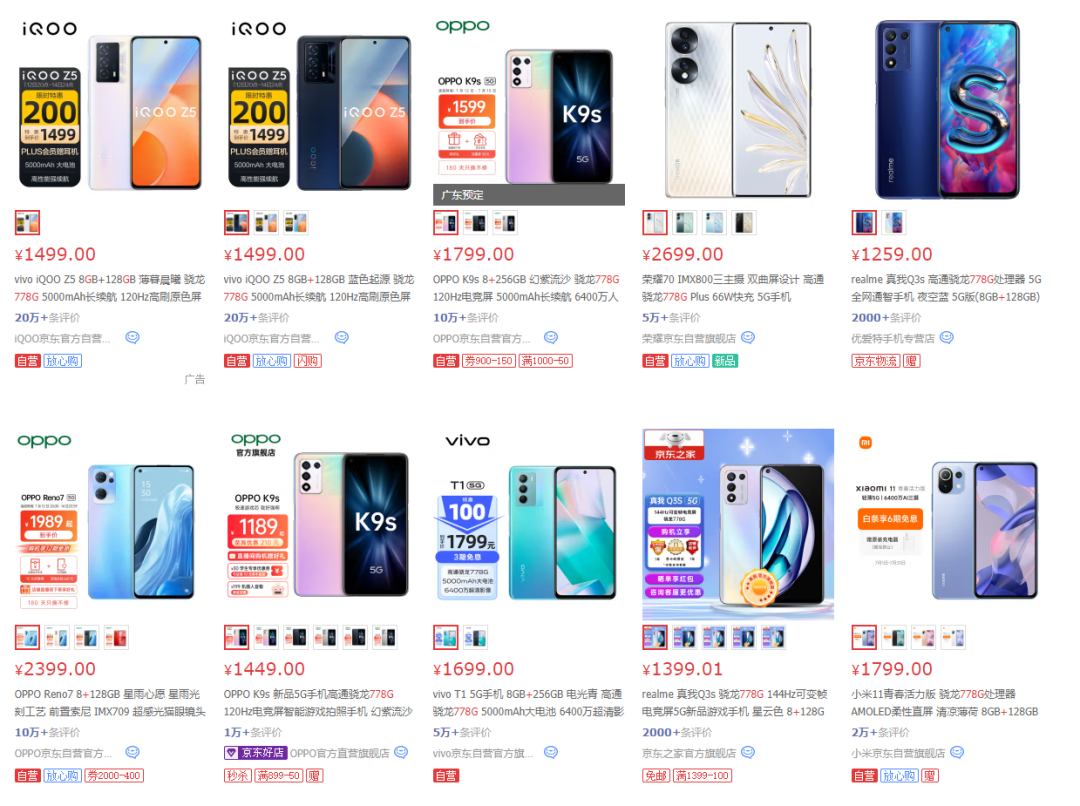Click chat icon beside 优爱特手机专营店
This screenshot has width=1080, height=806.
pos(947,338)
